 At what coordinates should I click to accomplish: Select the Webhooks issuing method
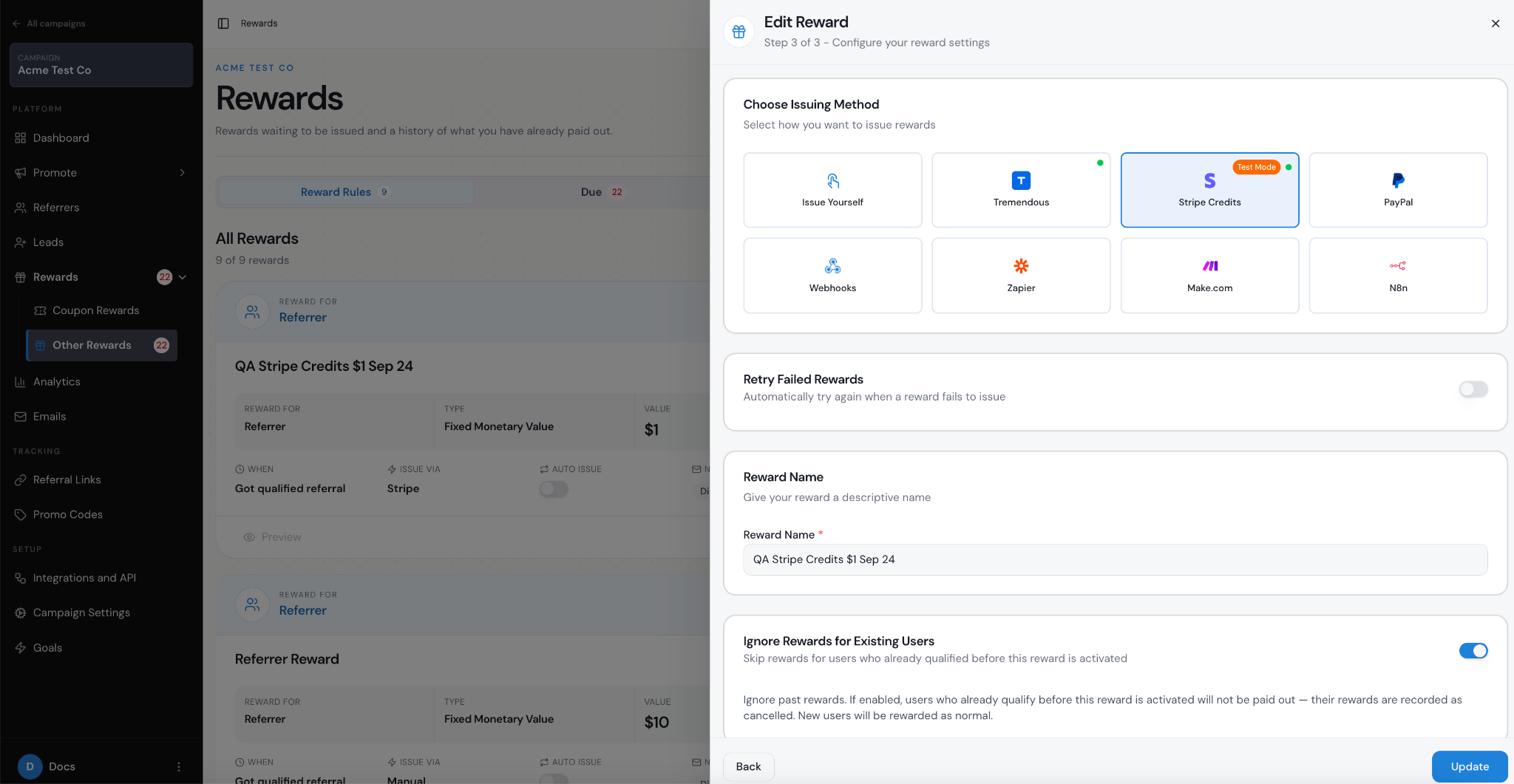[x=832, y=276]
